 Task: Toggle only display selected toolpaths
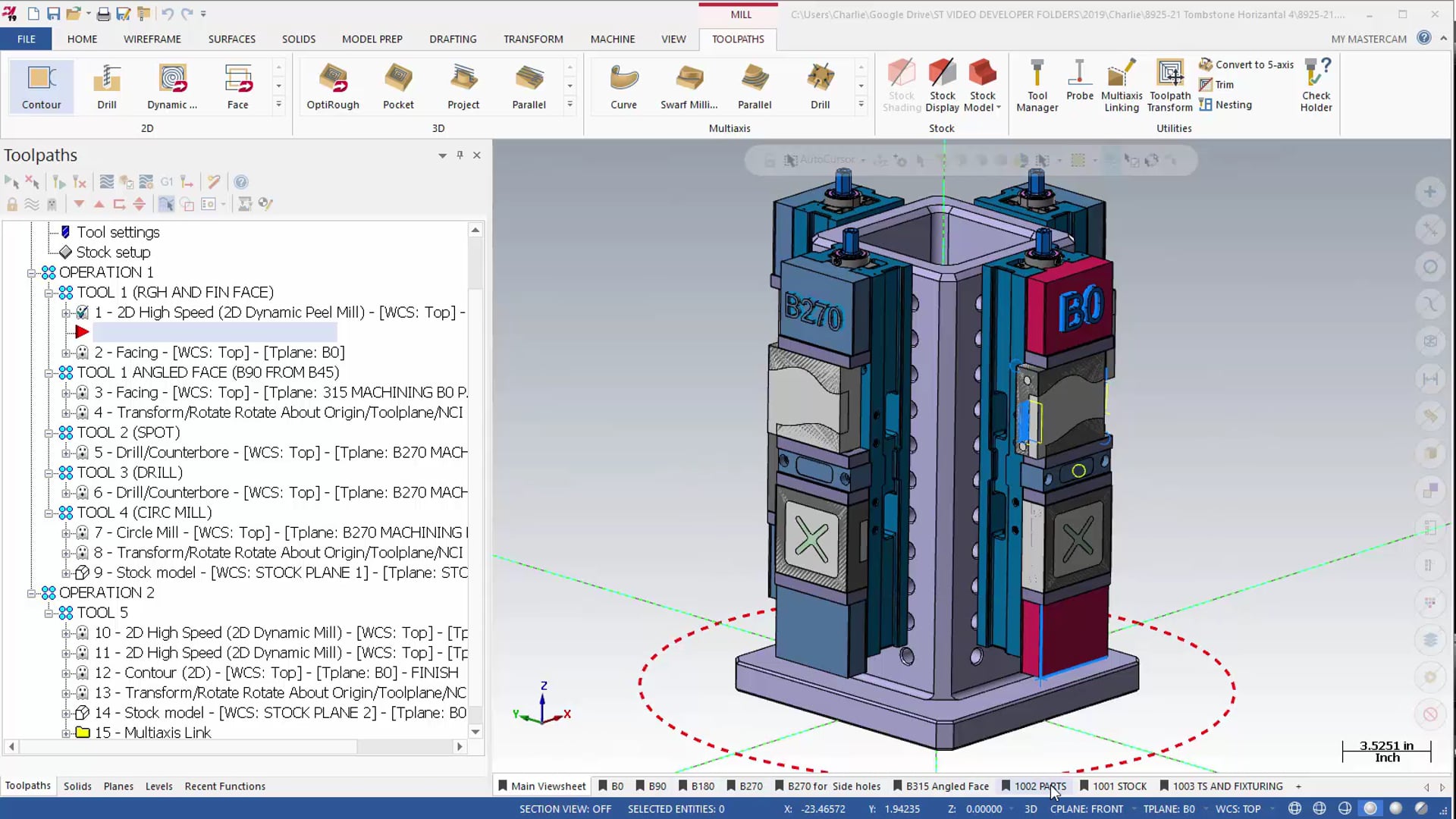(166, 204)
